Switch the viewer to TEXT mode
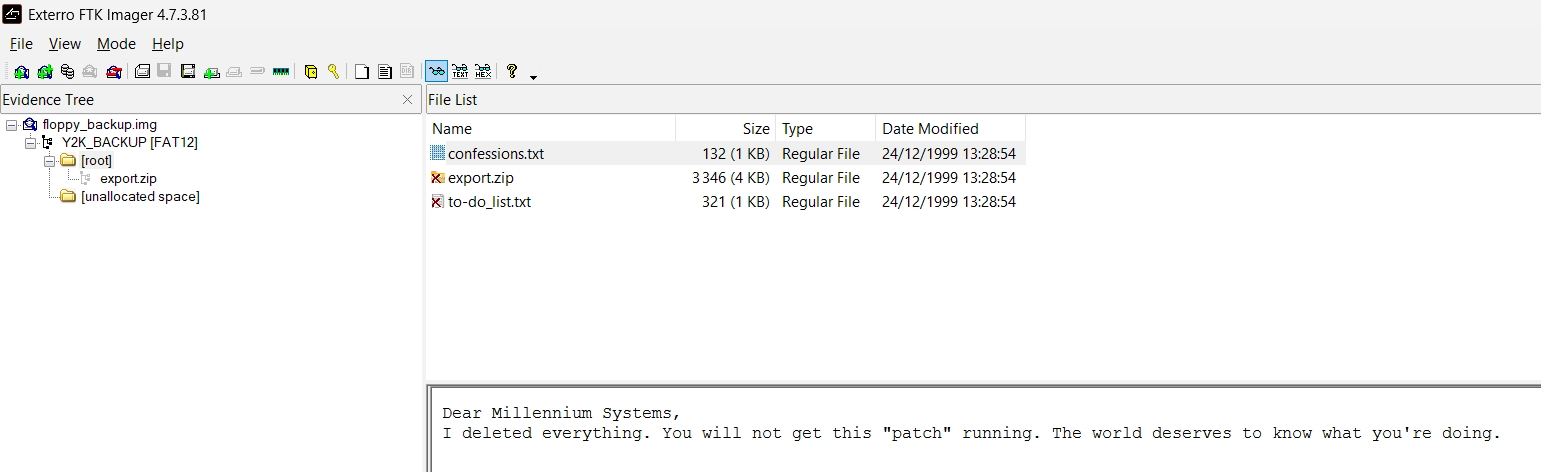 (x=460, y=72)
